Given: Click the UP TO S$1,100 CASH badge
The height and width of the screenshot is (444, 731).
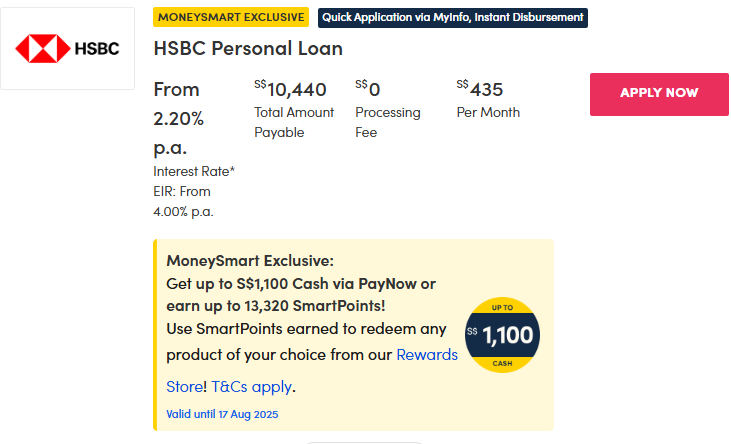Looking at the screenshot, I should (x=502, y=335).
